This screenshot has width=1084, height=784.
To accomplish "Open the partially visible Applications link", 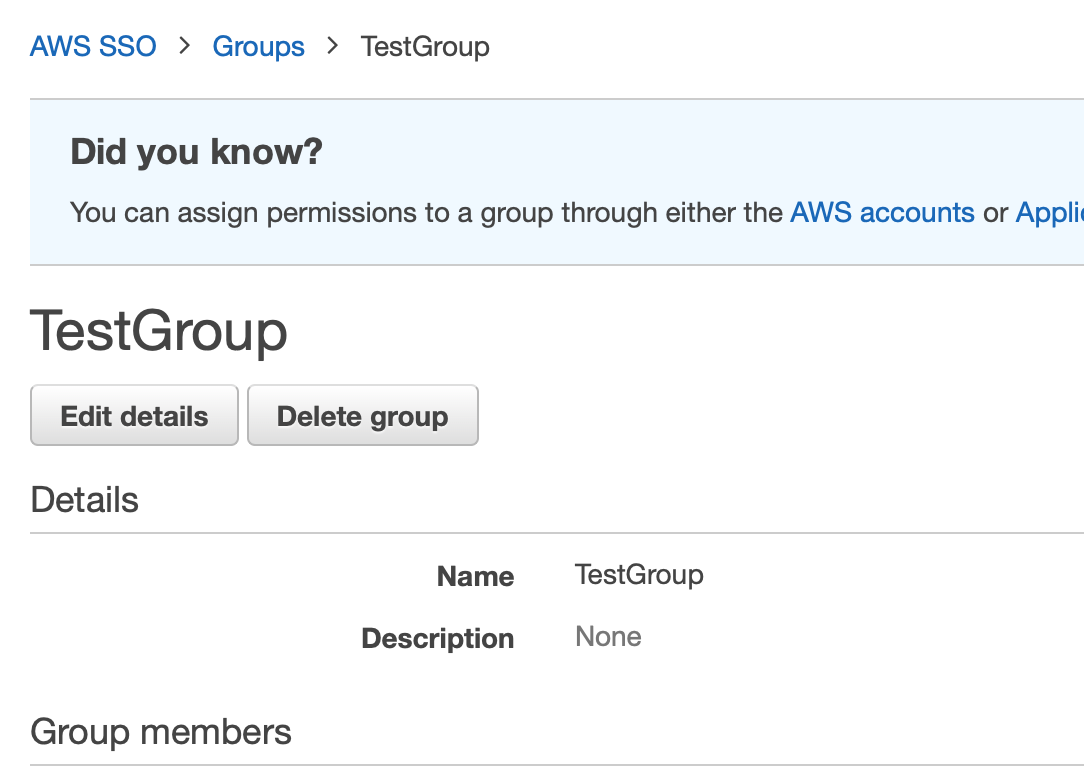I will 1049,212.
